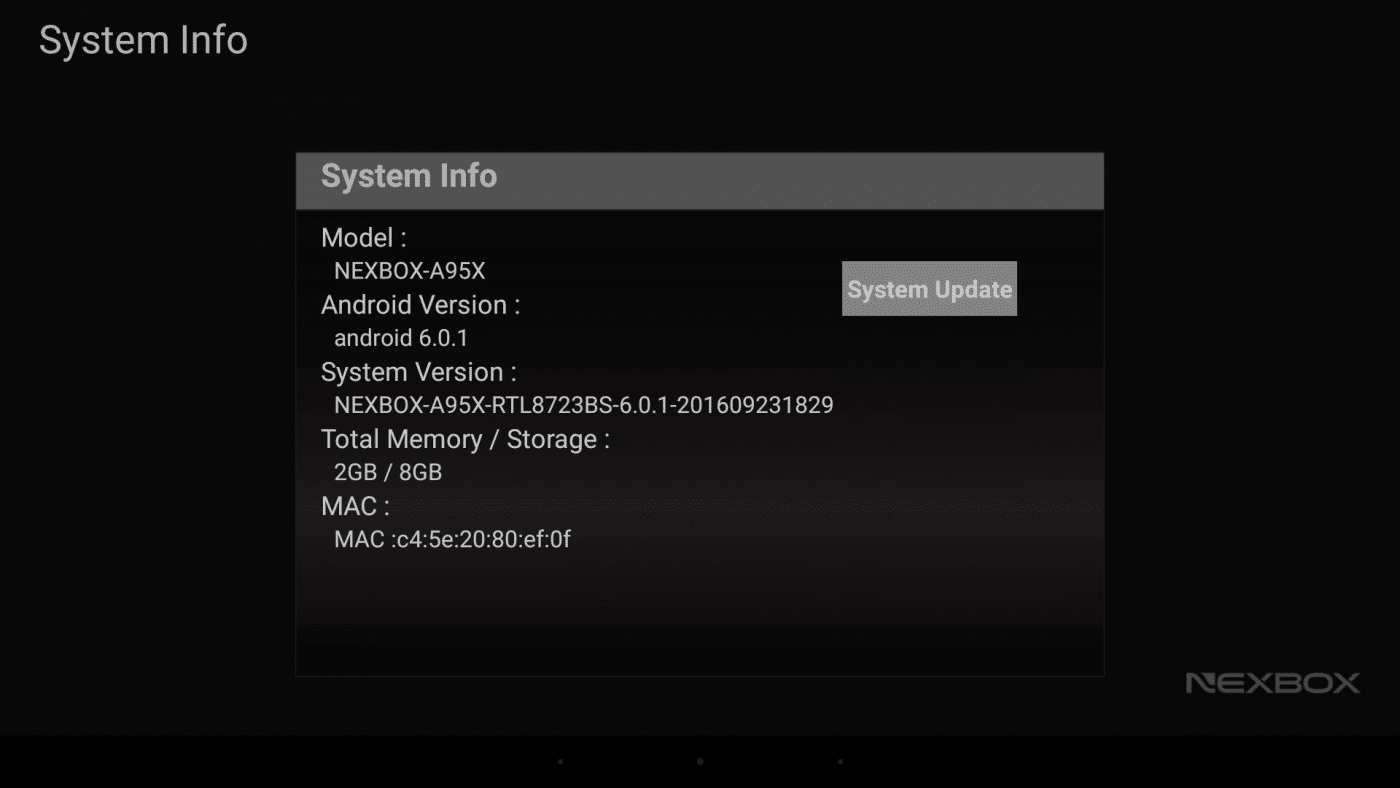The height and width of the screenshot is (788, 1400).
Task: Select the RTL8723BS system version string
Action: pos(583,405)
